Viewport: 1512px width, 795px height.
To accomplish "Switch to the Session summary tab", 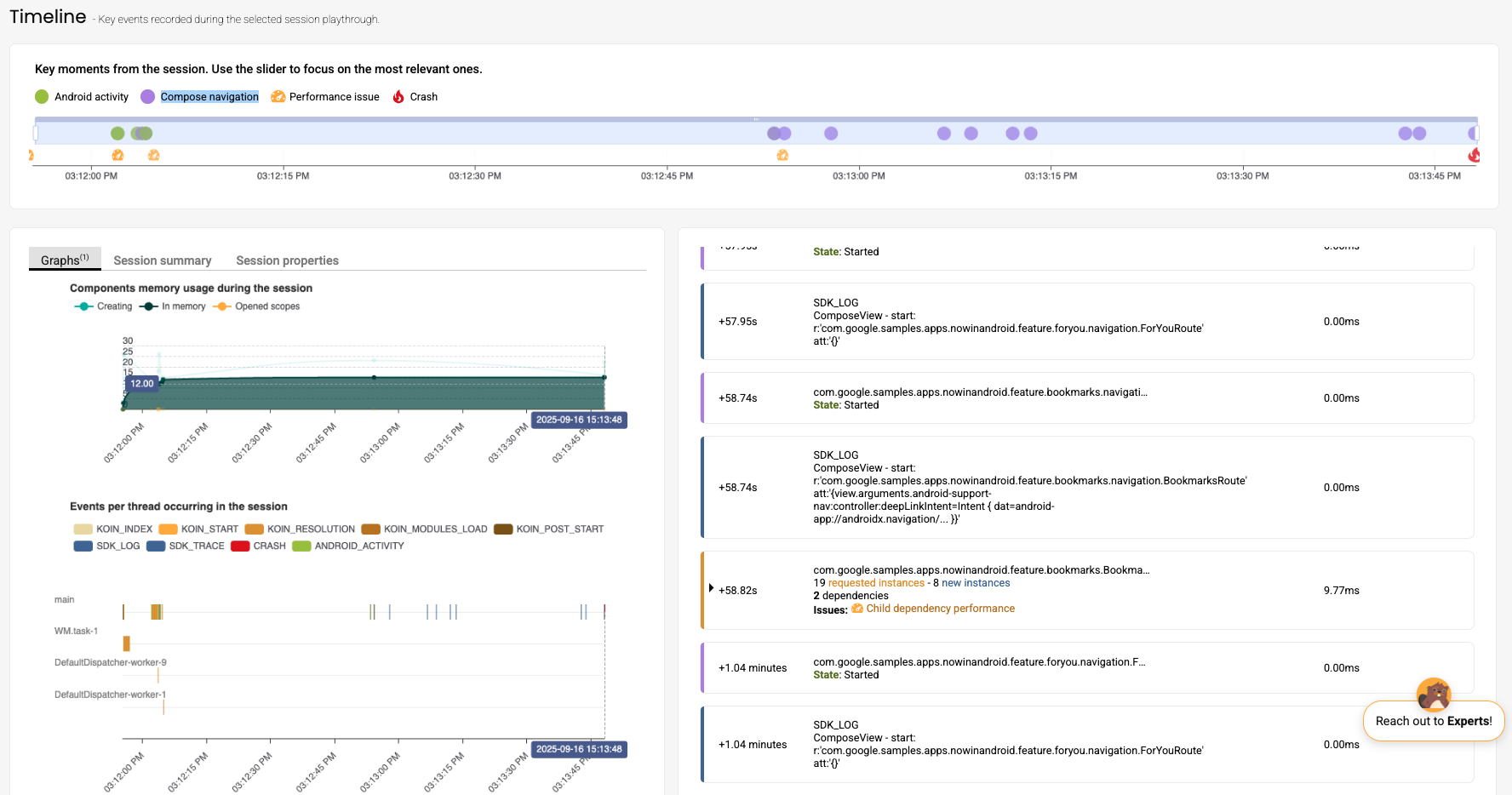I will (162, 260).
